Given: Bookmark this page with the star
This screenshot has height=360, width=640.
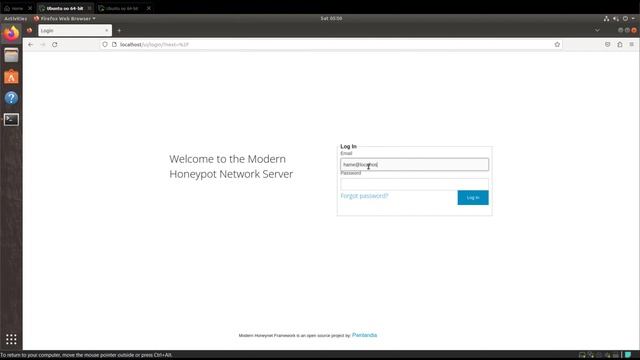Looking at the screenshot, I should 557,44.
